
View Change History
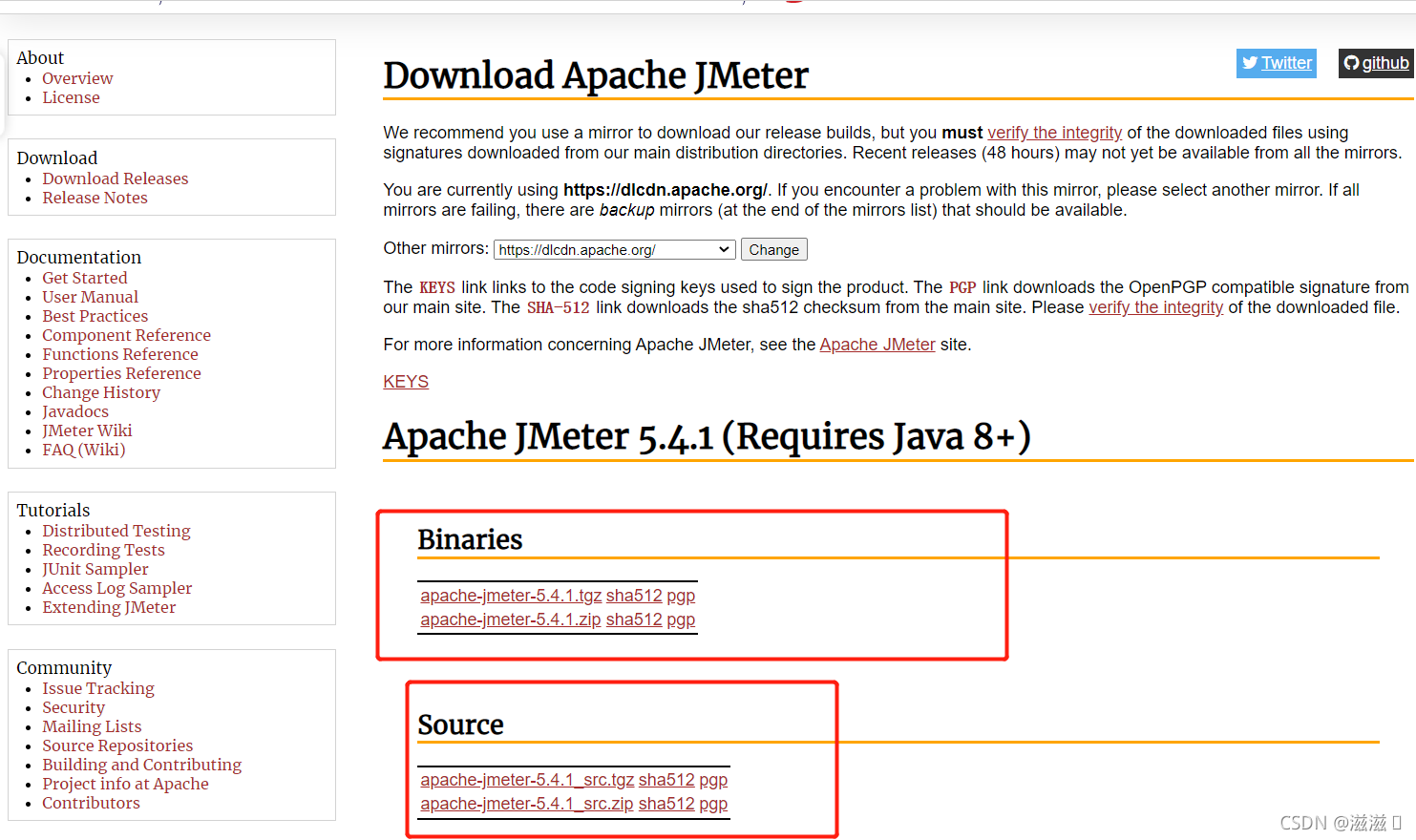(x=101, y=392)
